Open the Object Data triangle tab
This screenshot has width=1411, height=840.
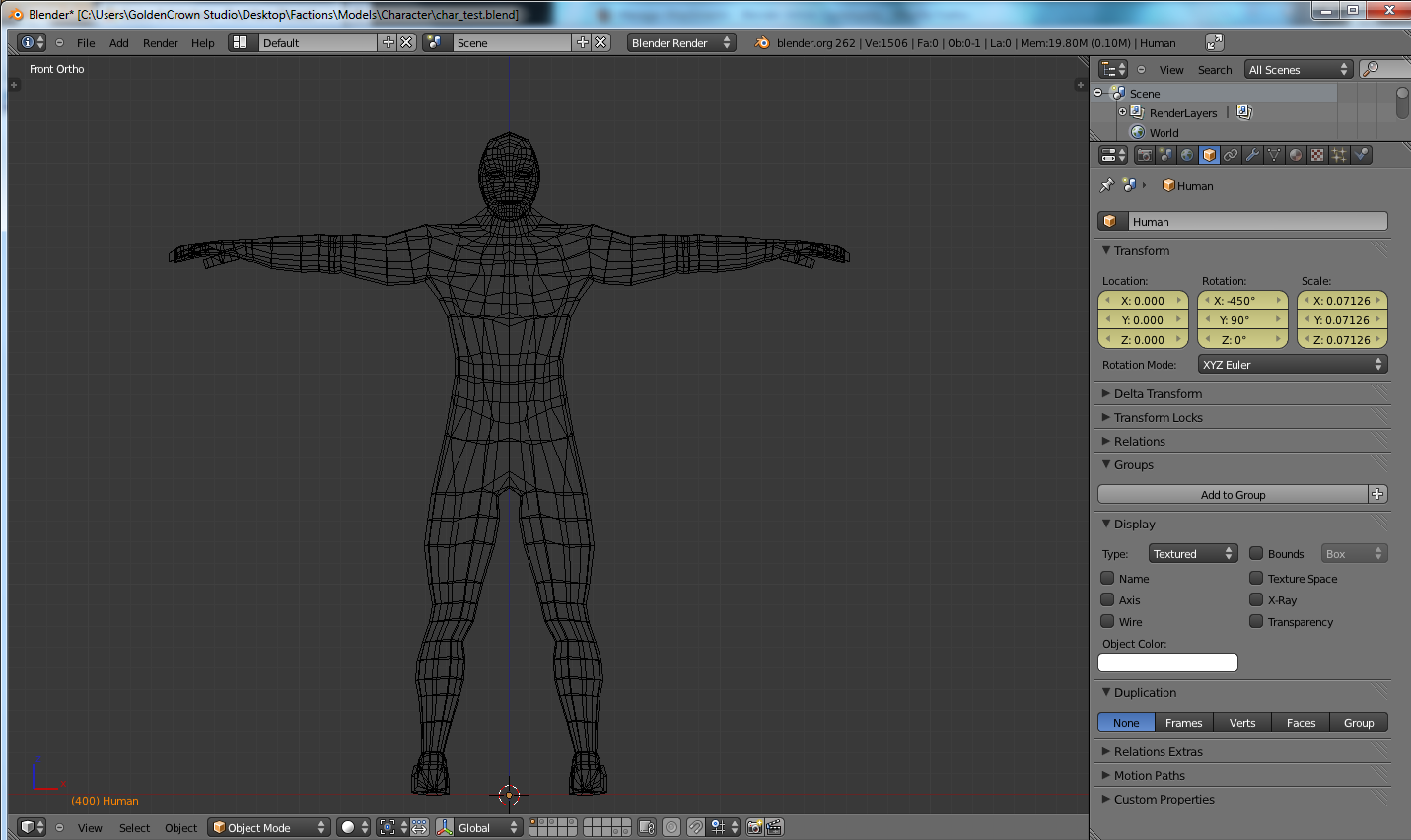[1275, 155]
